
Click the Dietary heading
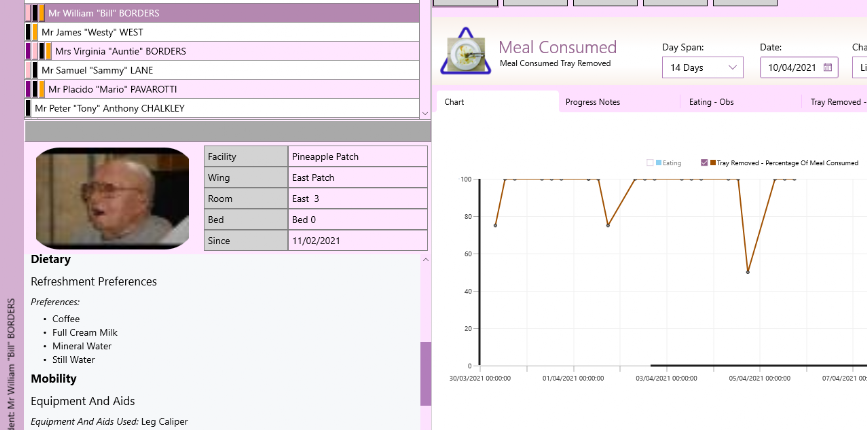point(50,259)
